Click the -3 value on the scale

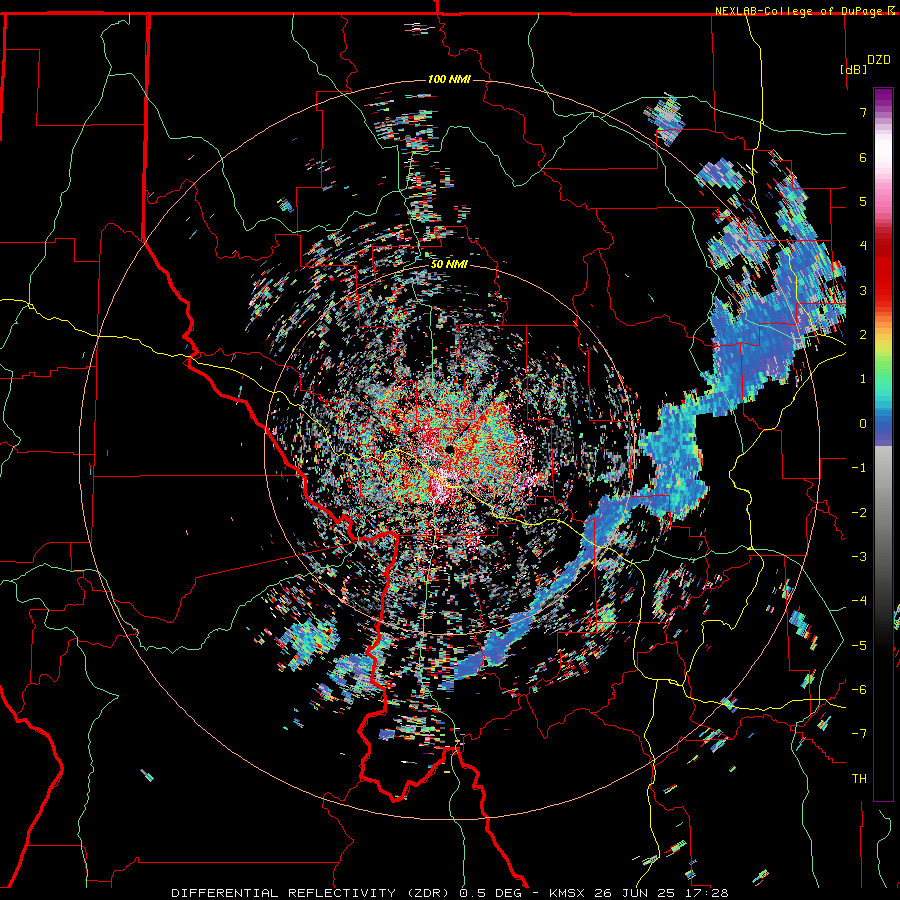tap(859, 557)
